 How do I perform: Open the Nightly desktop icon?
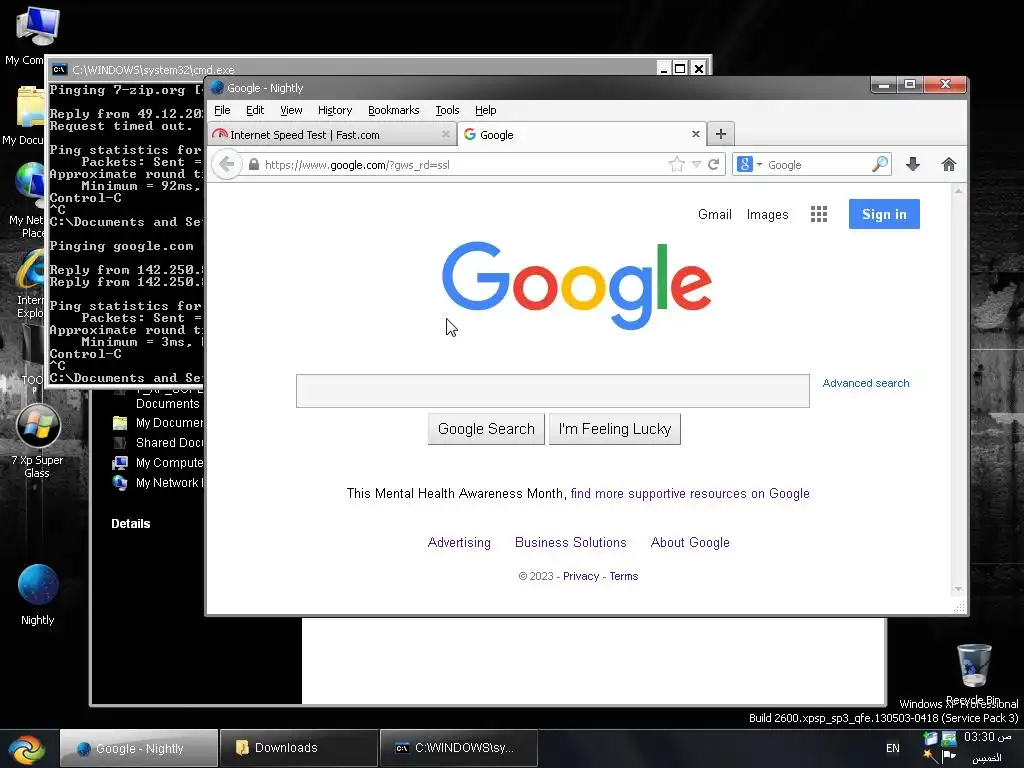coord(37,595)
